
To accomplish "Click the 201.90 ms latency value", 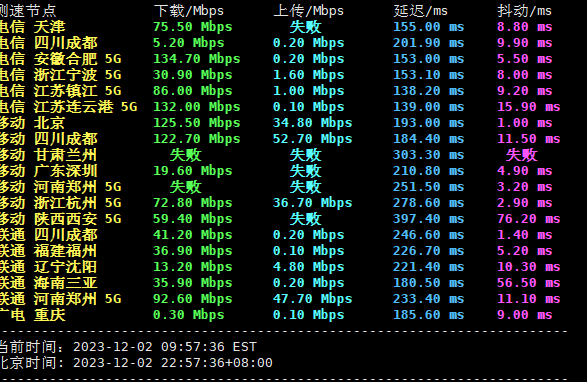I will click(x=429, y=43).
